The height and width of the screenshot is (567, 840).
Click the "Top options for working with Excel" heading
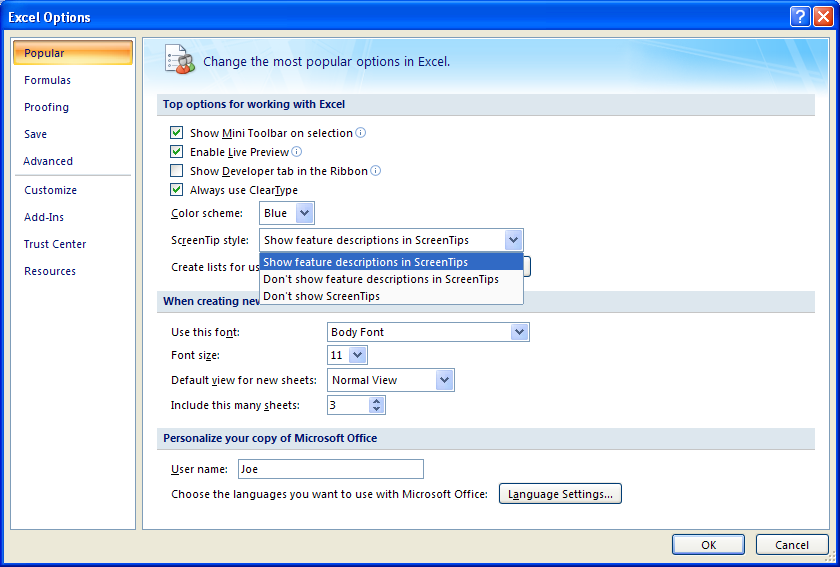[x=254, y=104]
